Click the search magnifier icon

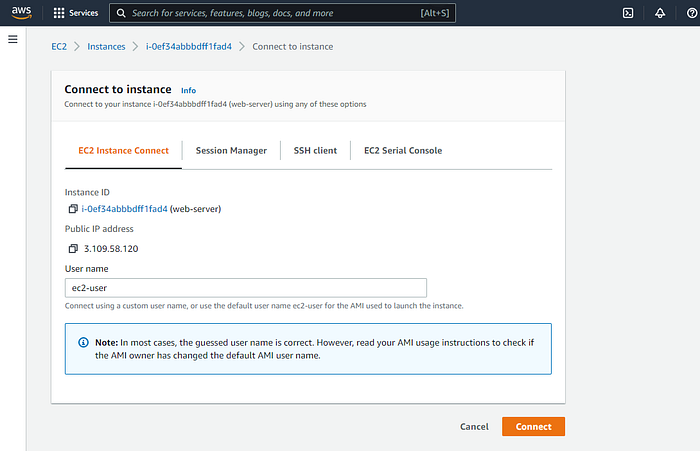point(121,13)
